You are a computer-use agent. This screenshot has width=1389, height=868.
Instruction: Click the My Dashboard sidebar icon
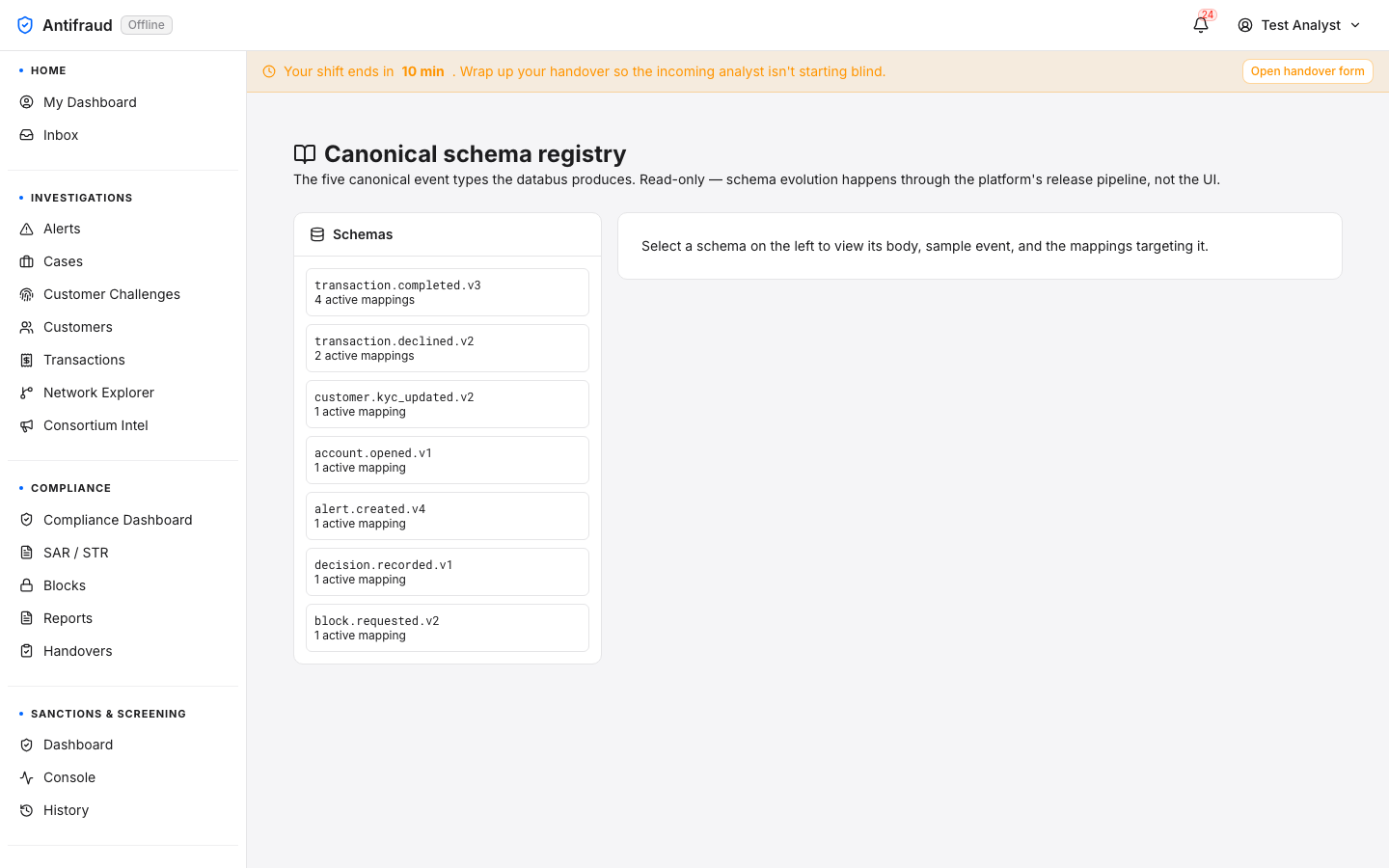27,102
